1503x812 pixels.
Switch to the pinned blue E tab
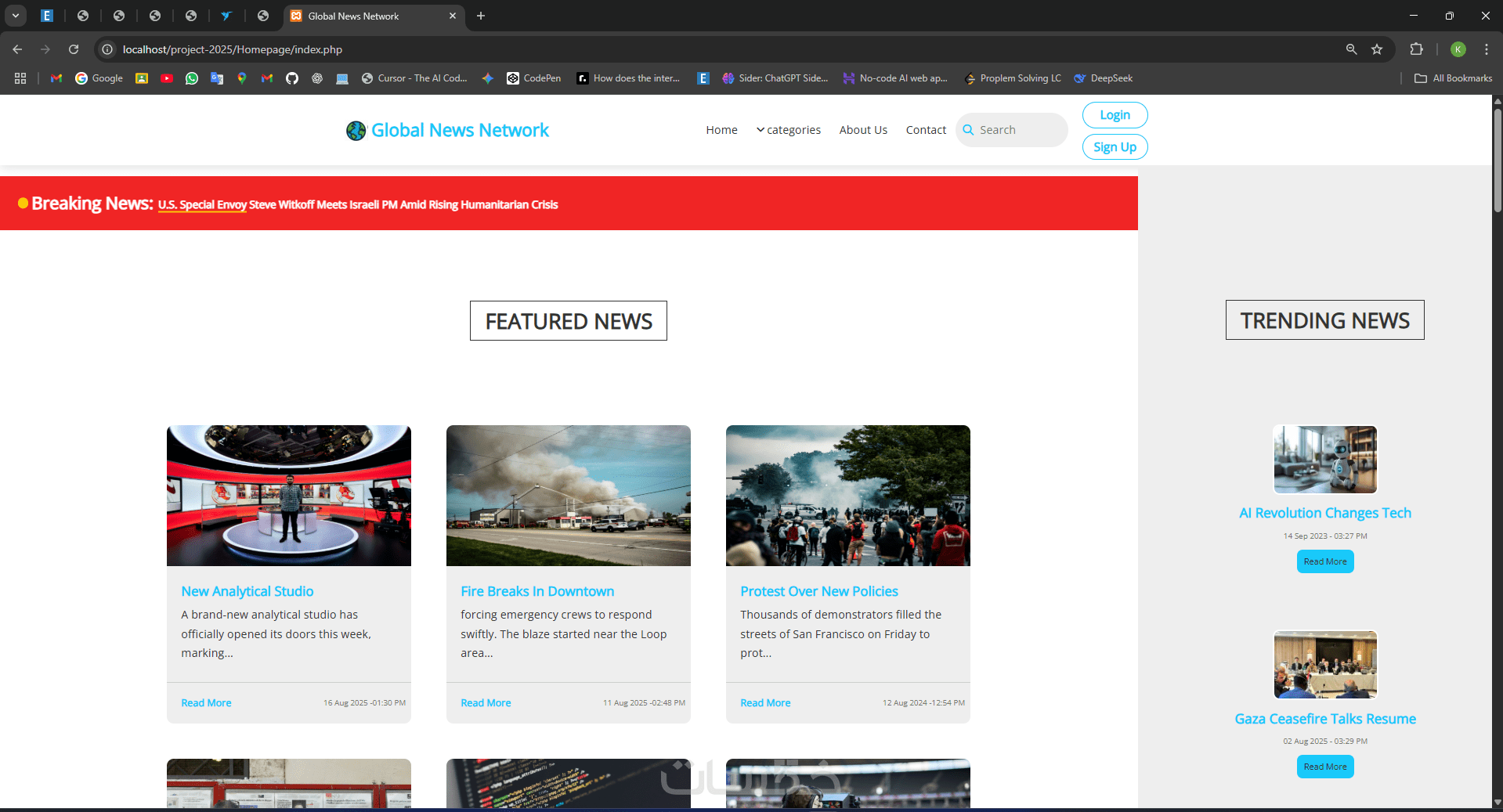tap(47, 16)
